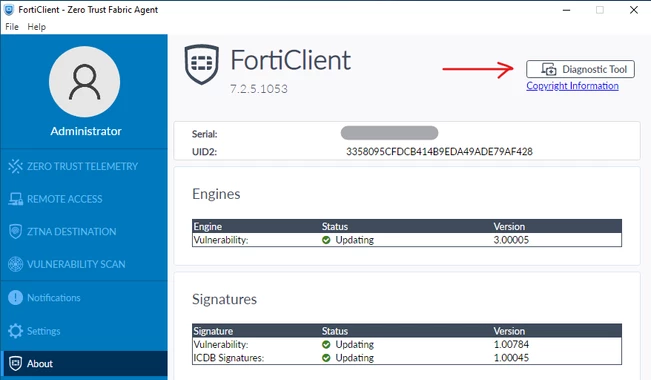Click the Engines table Status header

335,226
